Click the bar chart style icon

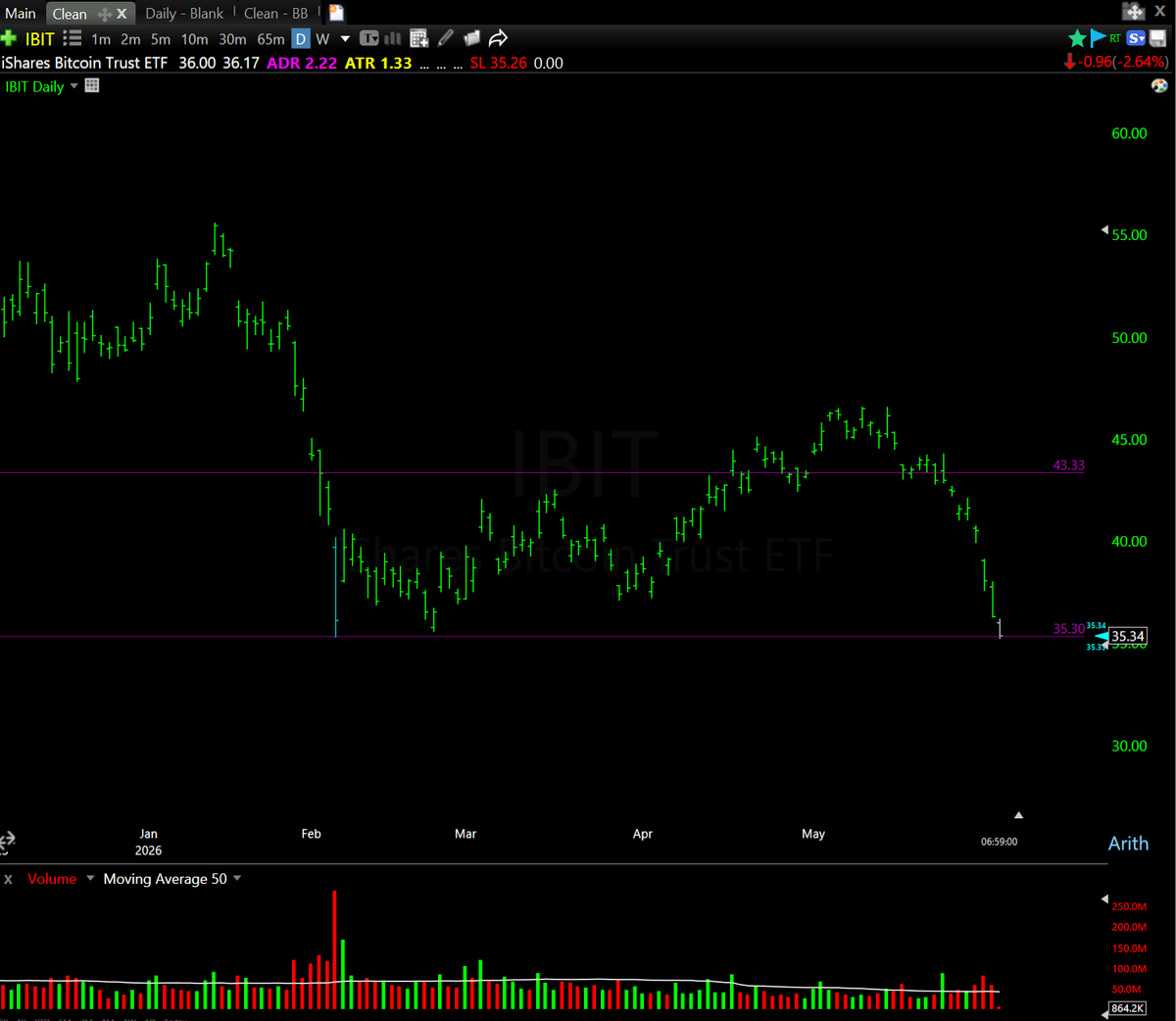(x=393, y=38)
